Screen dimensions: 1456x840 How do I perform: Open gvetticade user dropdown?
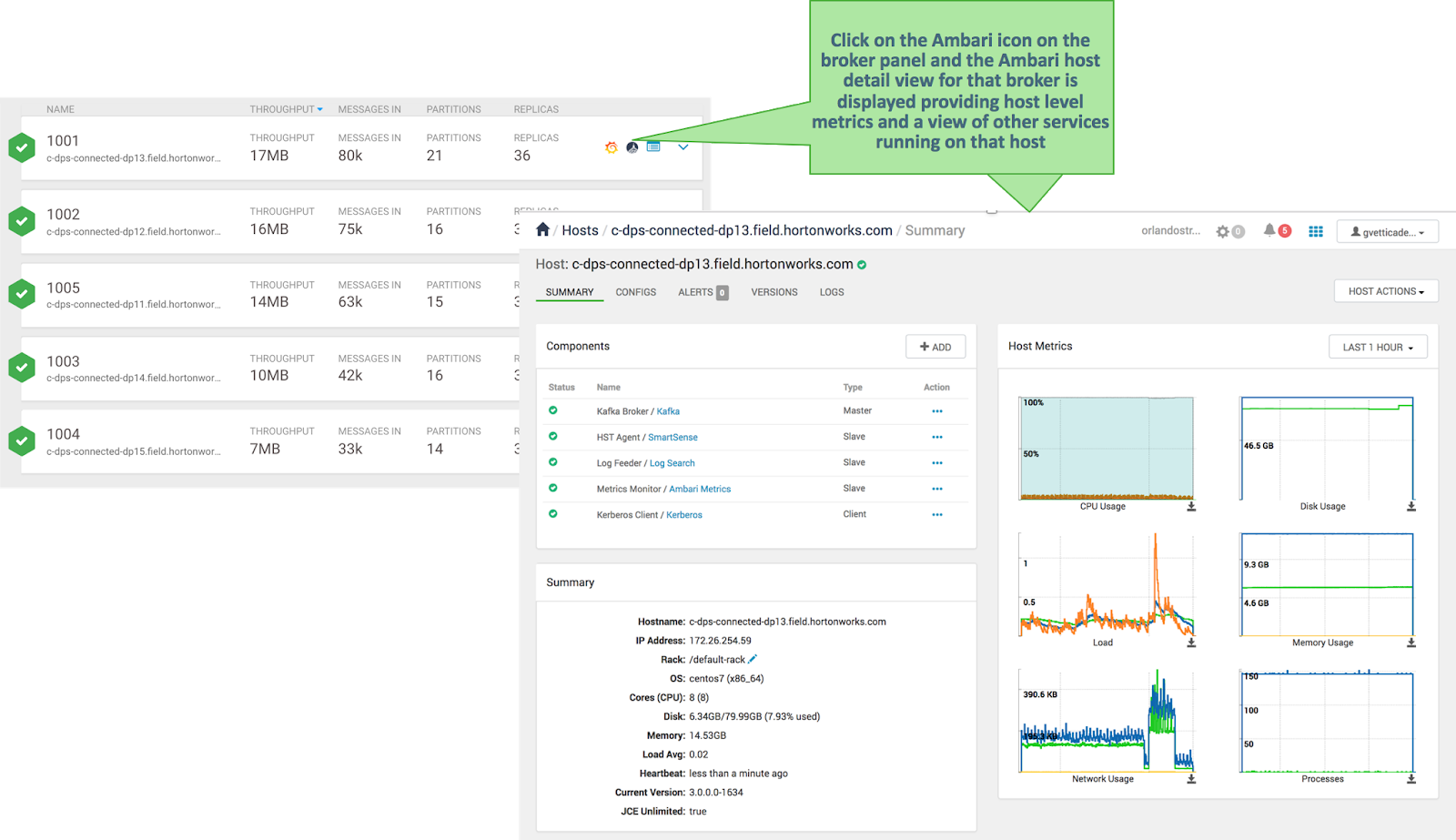[1388, 232]
